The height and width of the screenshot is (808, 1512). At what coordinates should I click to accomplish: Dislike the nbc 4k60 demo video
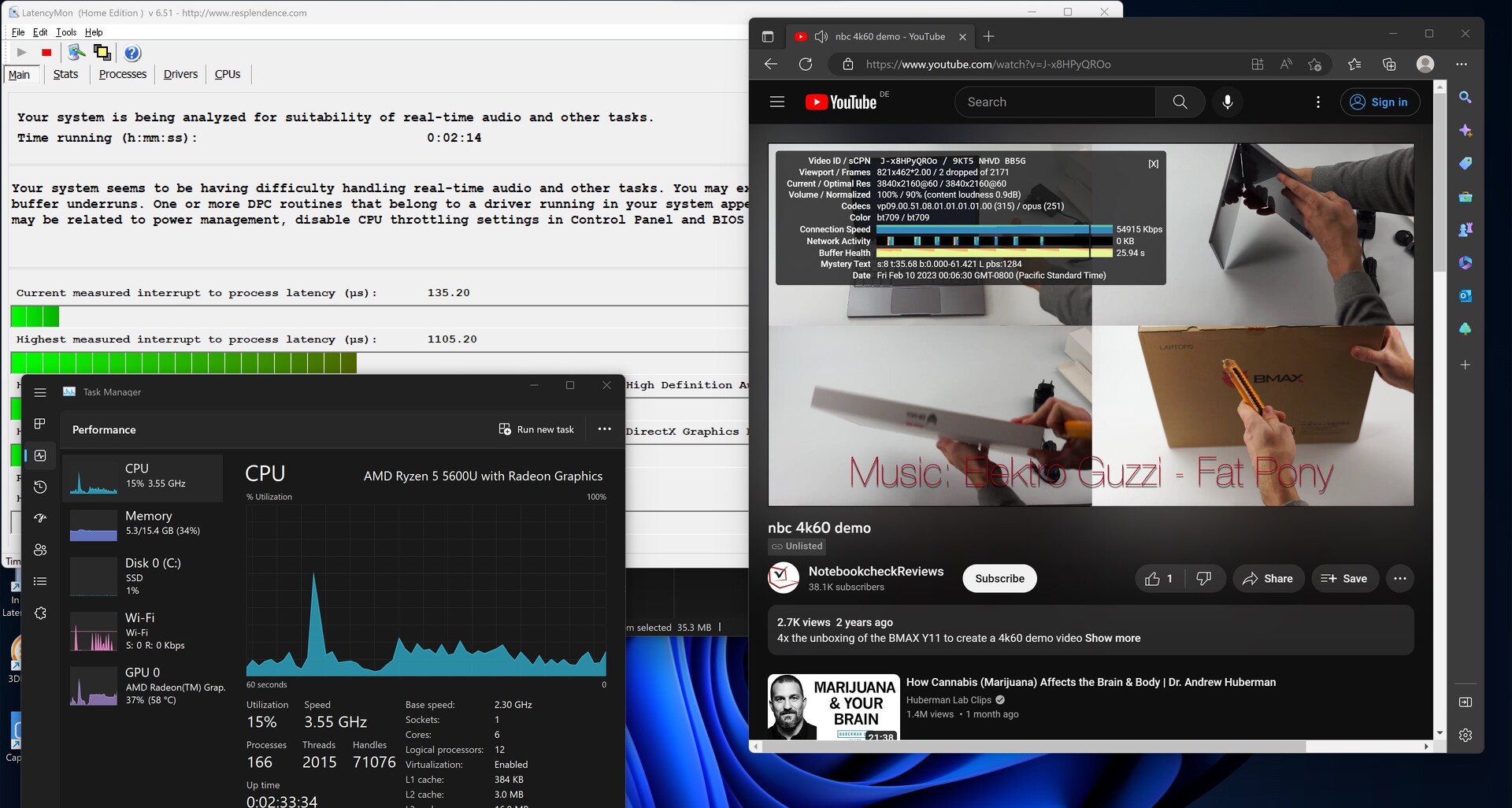1203,579
